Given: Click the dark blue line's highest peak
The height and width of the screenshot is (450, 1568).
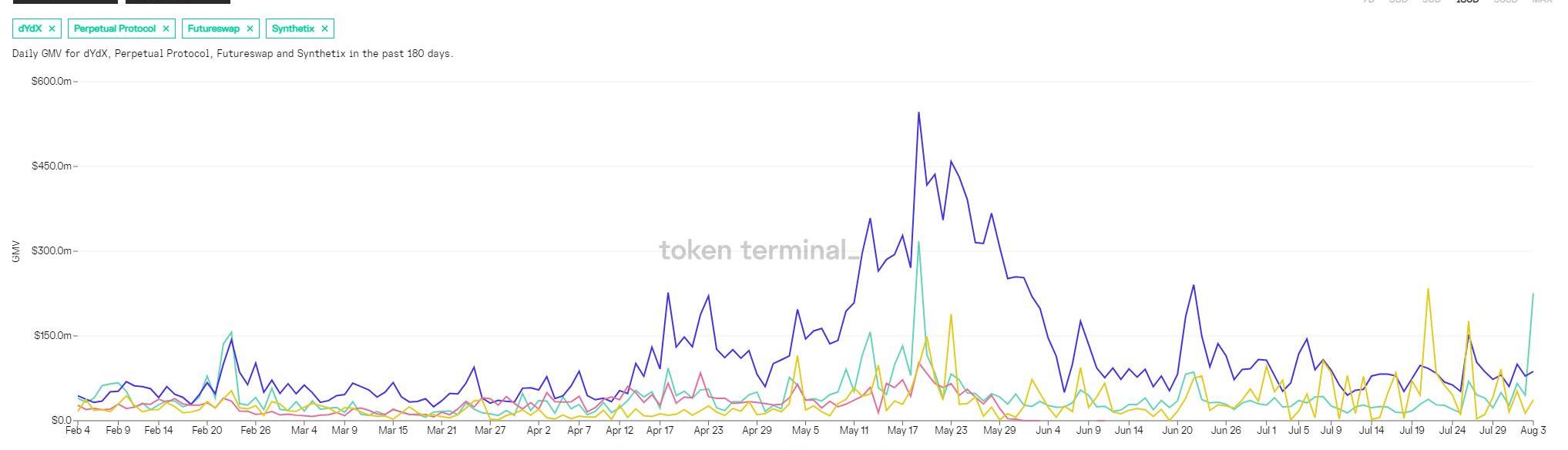Looking at the screenshot, I should click(x=918, y=113).
